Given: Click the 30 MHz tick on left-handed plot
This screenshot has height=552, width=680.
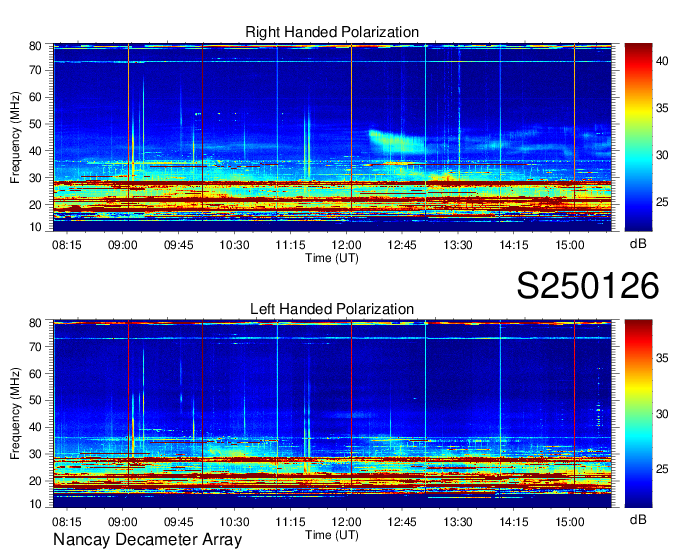Looking at the screenshot, I should tap(35, 454).
